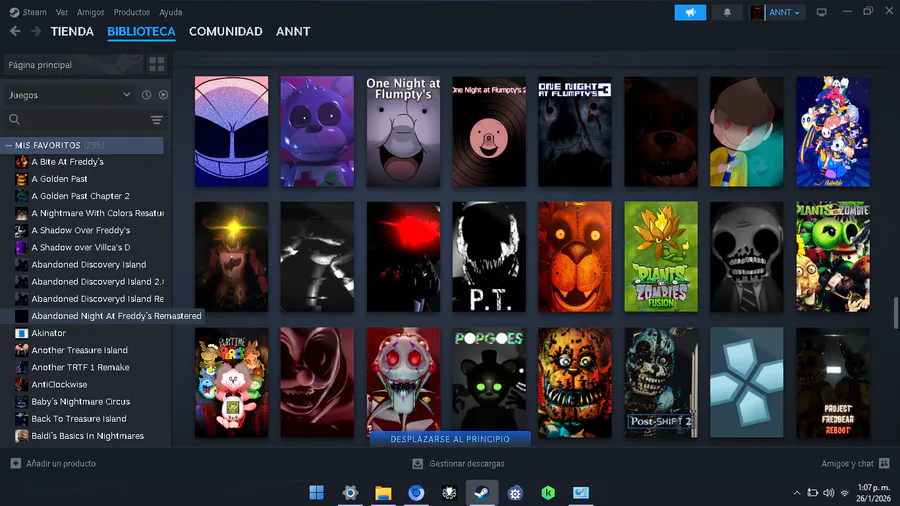This screenshot has height=506, width=900.
Task: Click the Steam taskbar icon
Action: coord(482,493)
